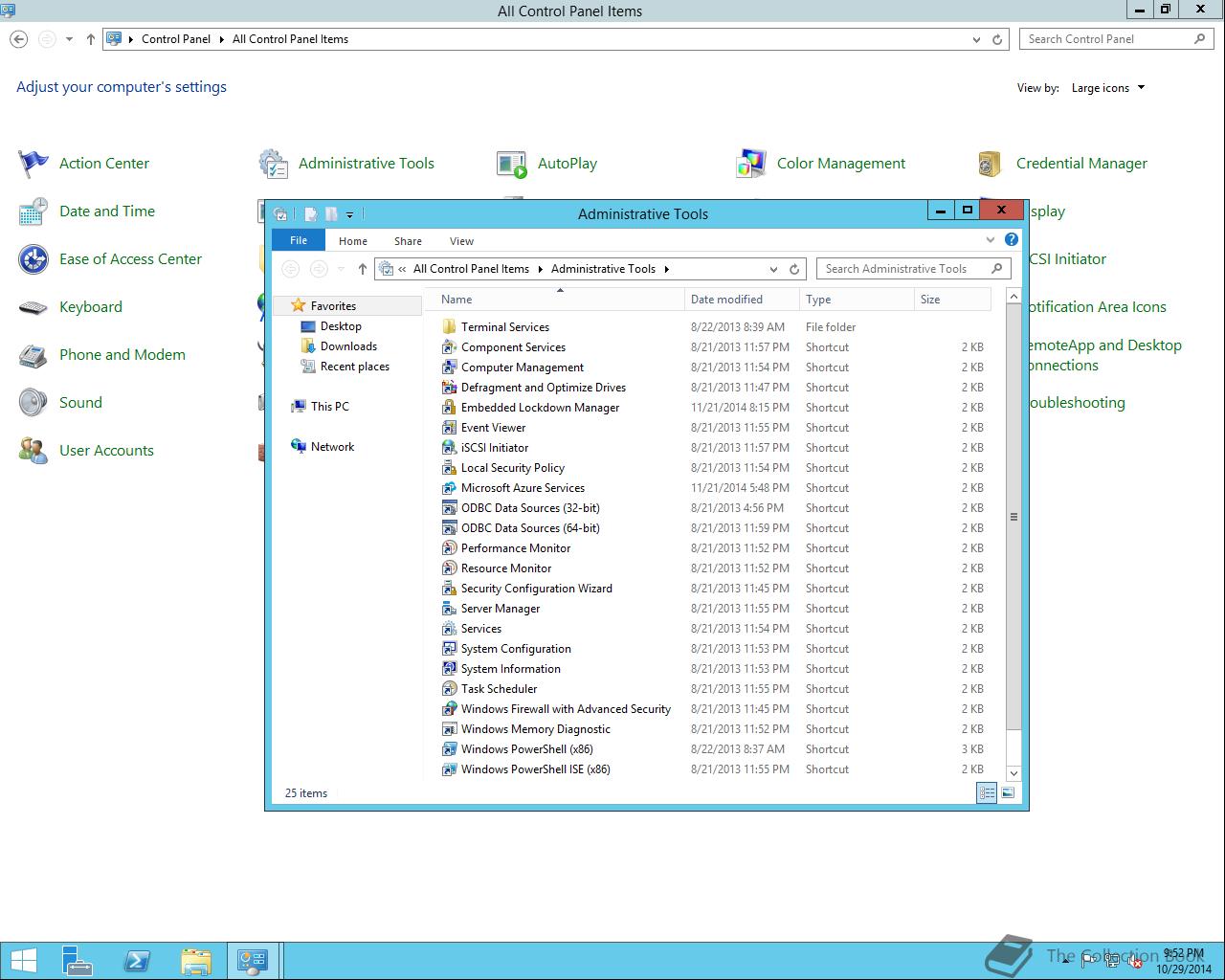This screenshot has height=980, width=1225.
Task: Open the Ease of Access Center icon
Action: tap(33, 259)
